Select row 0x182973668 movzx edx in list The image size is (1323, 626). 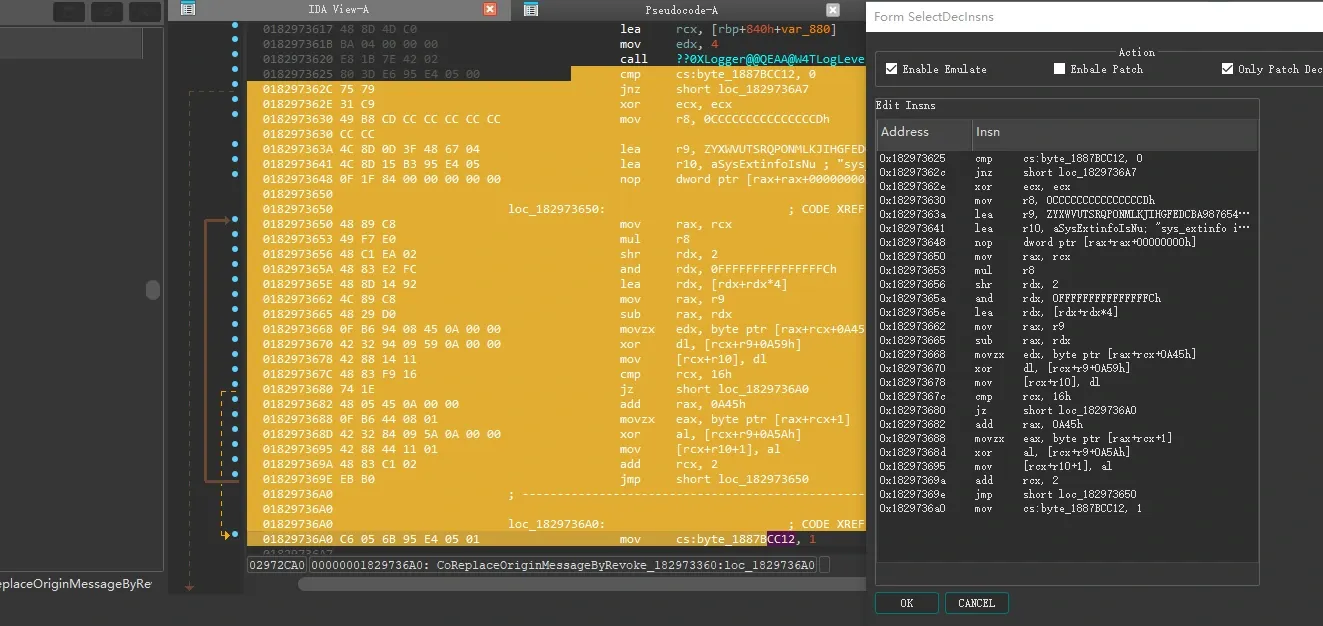pyautogui.click(x=1066, y=355)
